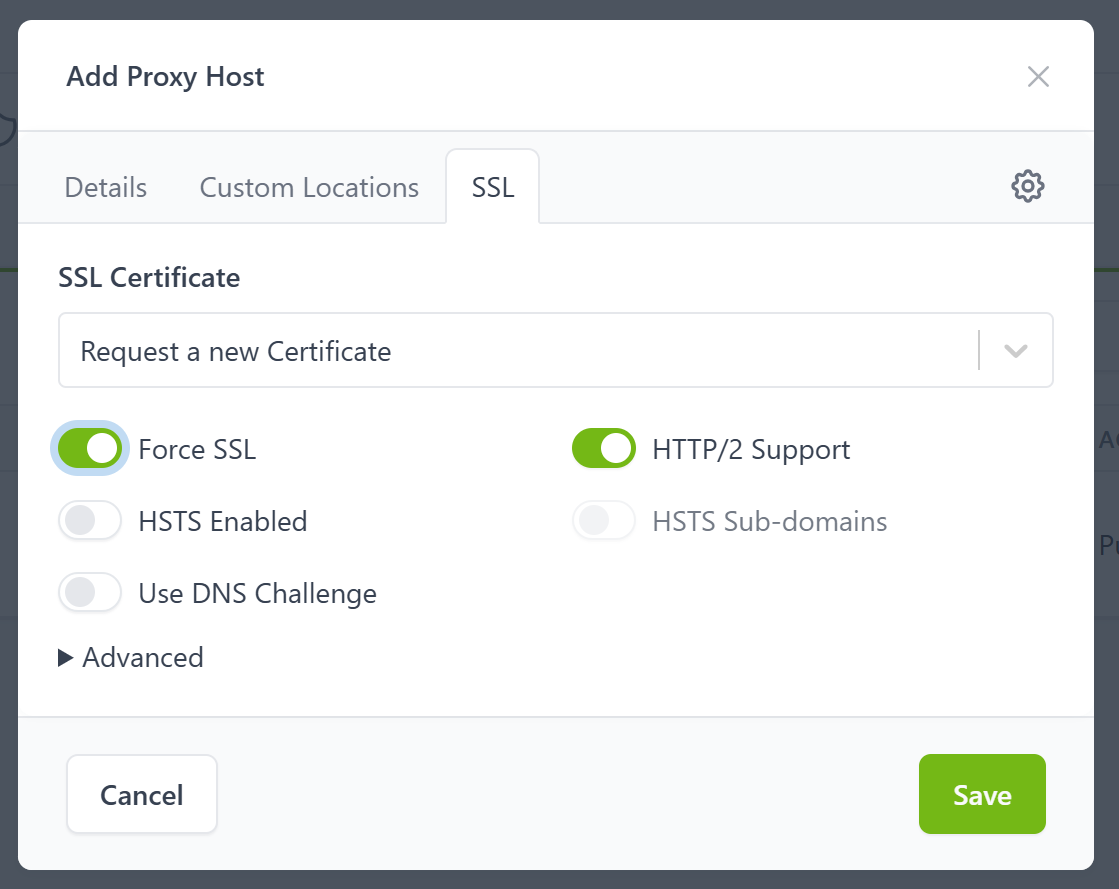The image size is (1119, 889).
Task: Open the gear settings icon
Action: 1027,186
